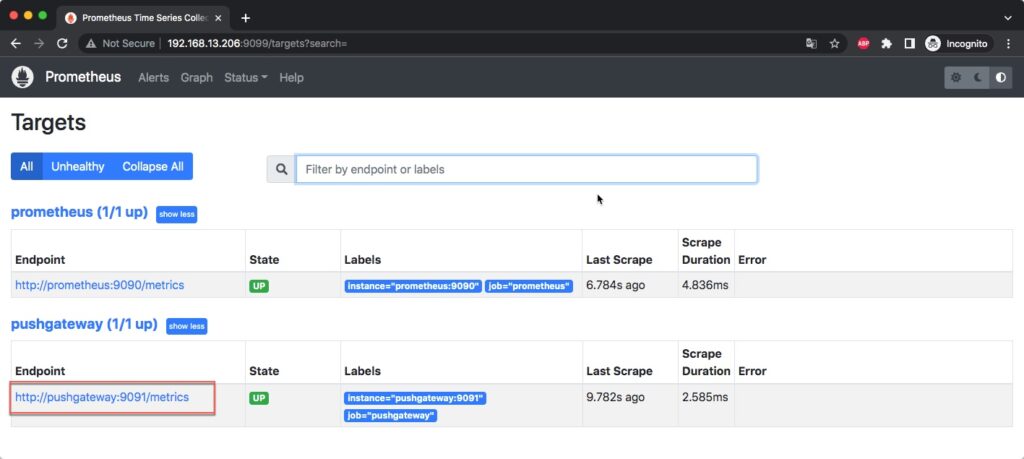
Task: Bookmark the page with the star icon
Action: (834, 44)
